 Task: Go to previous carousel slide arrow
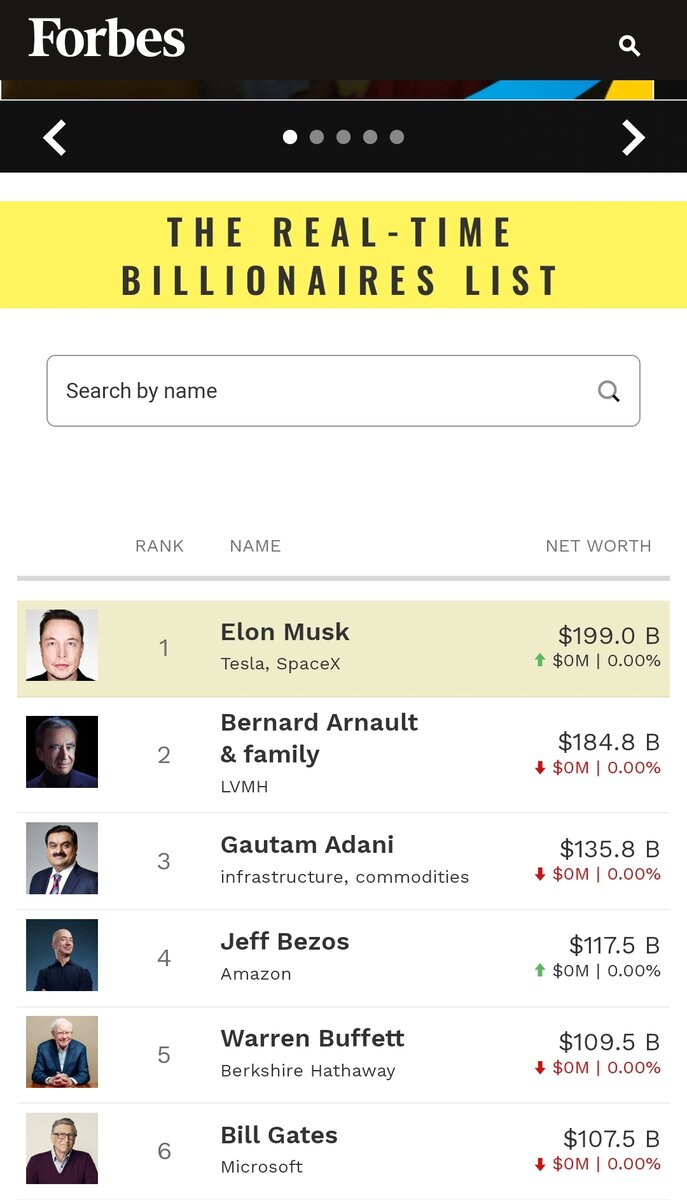pyautogui.click(x=55, y=137)
